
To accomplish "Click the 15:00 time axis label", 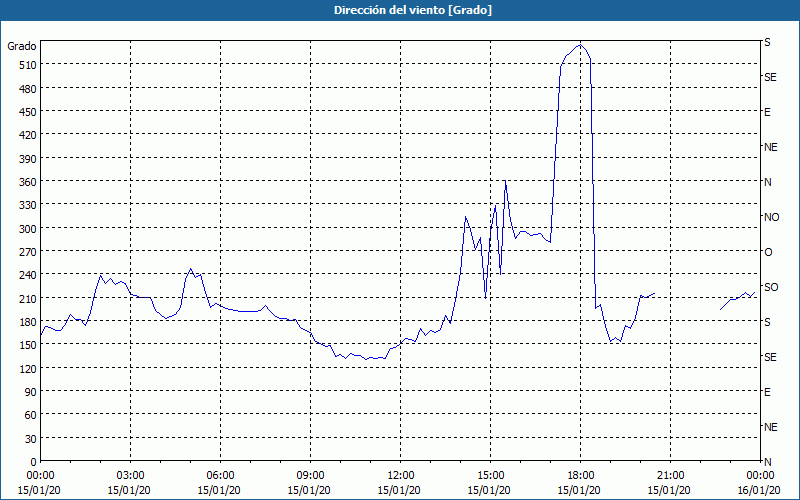I will click(490, 476).
